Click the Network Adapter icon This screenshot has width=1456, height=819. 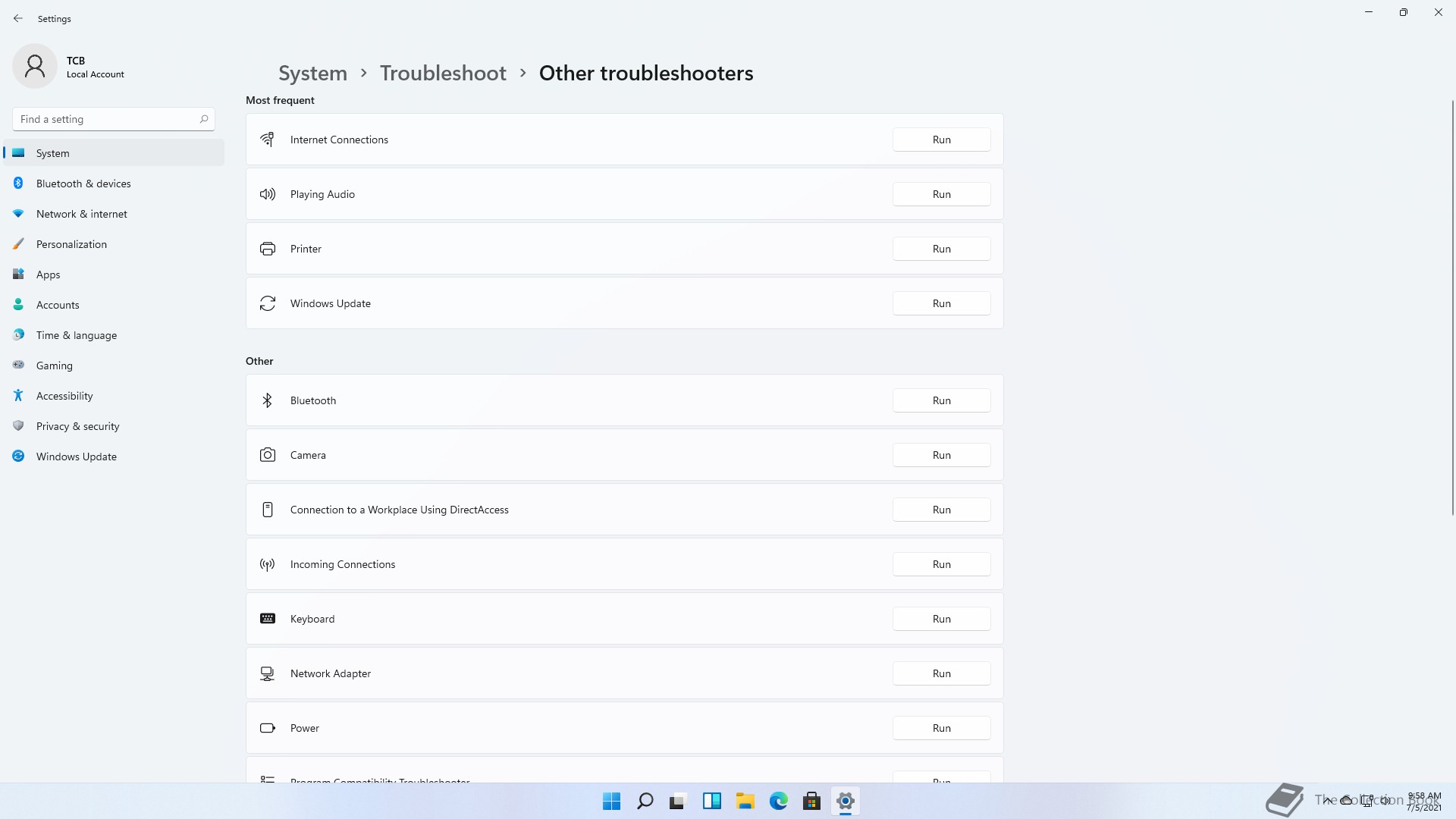click(x=267, y=673)
